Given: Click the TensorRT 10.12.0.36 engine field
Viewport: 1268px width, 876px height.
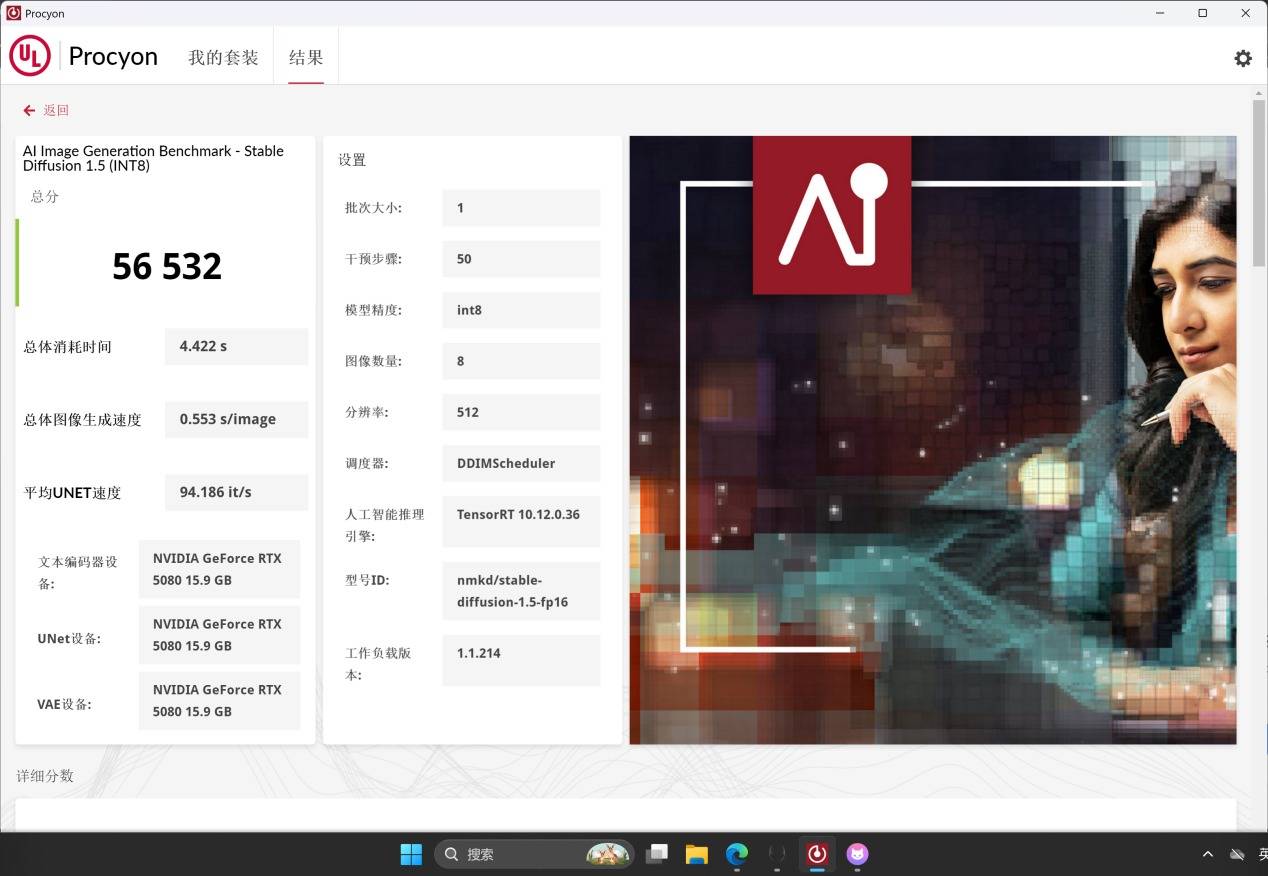Looking at the screenshot, I should (520, 515).
